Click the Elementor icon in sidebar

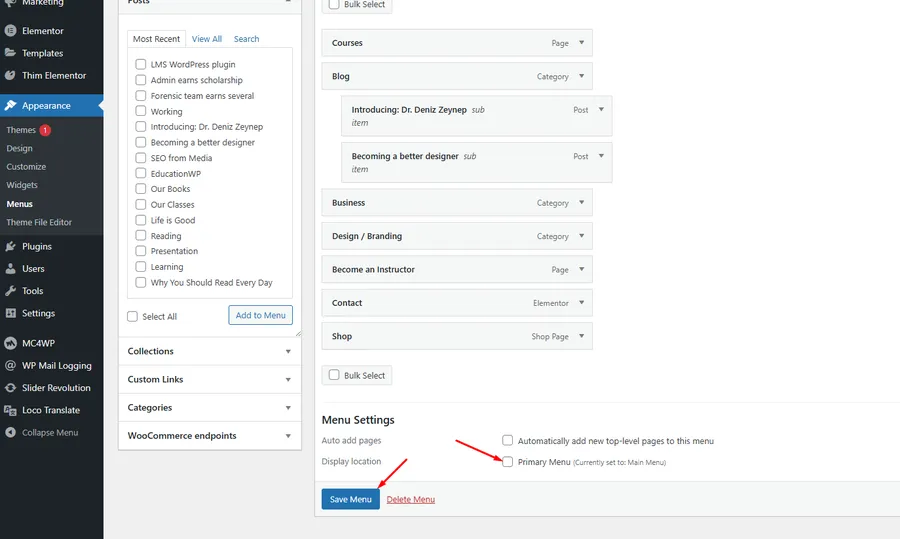[10, 31]
